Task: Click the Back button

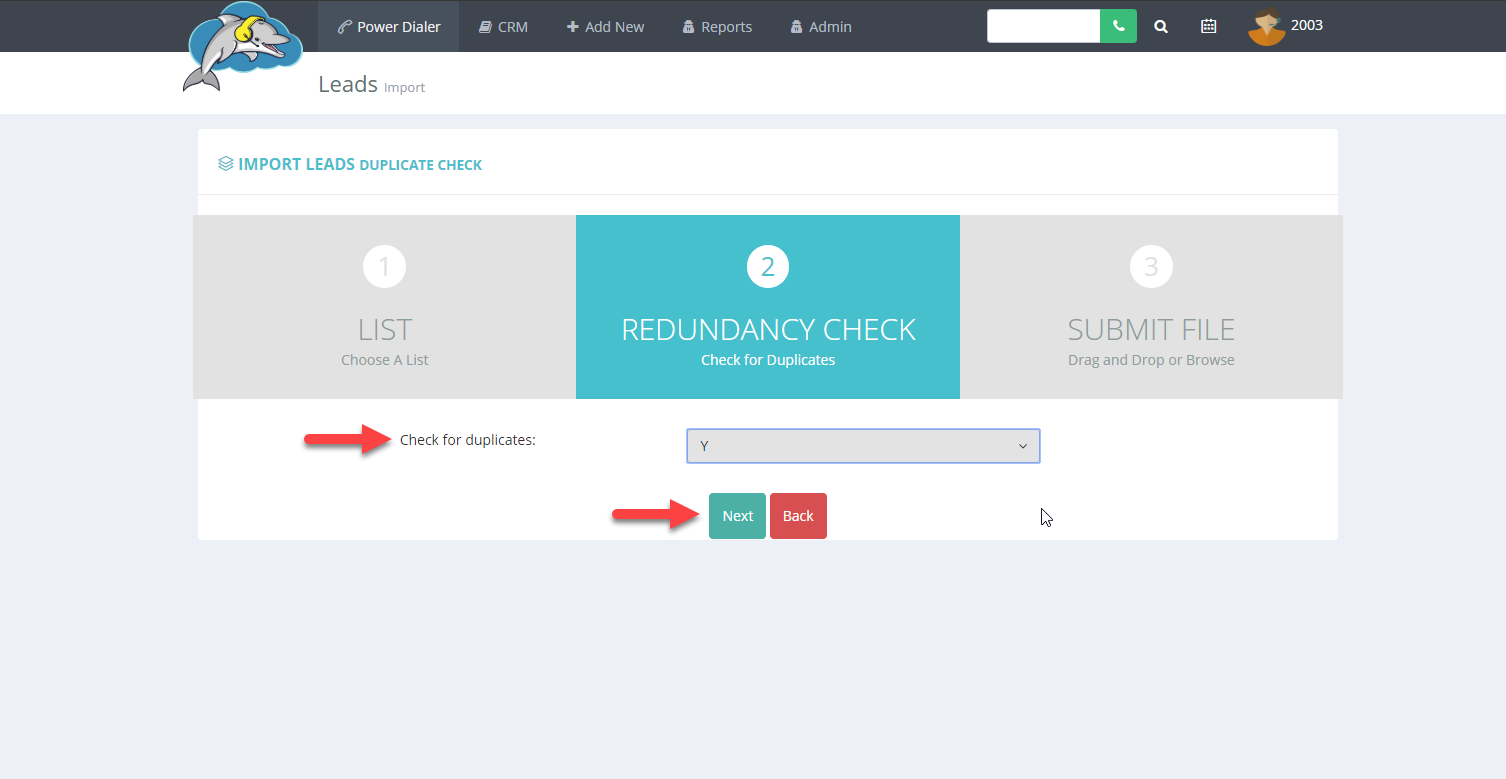Action: pyautogui.click(x=798, y=516)
